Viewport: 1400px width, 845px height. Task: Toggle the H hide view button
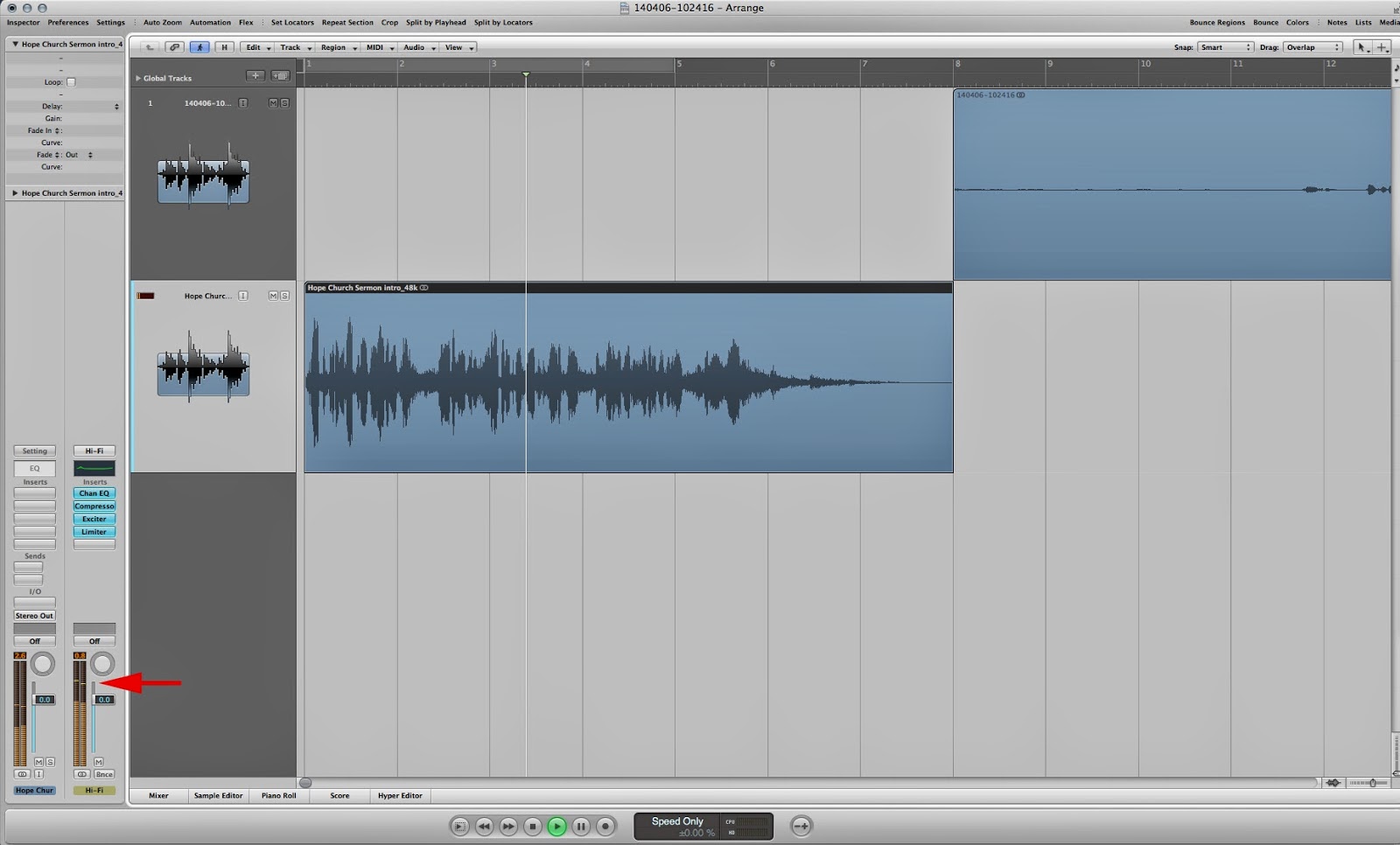pyautogui.click(x=224, y=47)
